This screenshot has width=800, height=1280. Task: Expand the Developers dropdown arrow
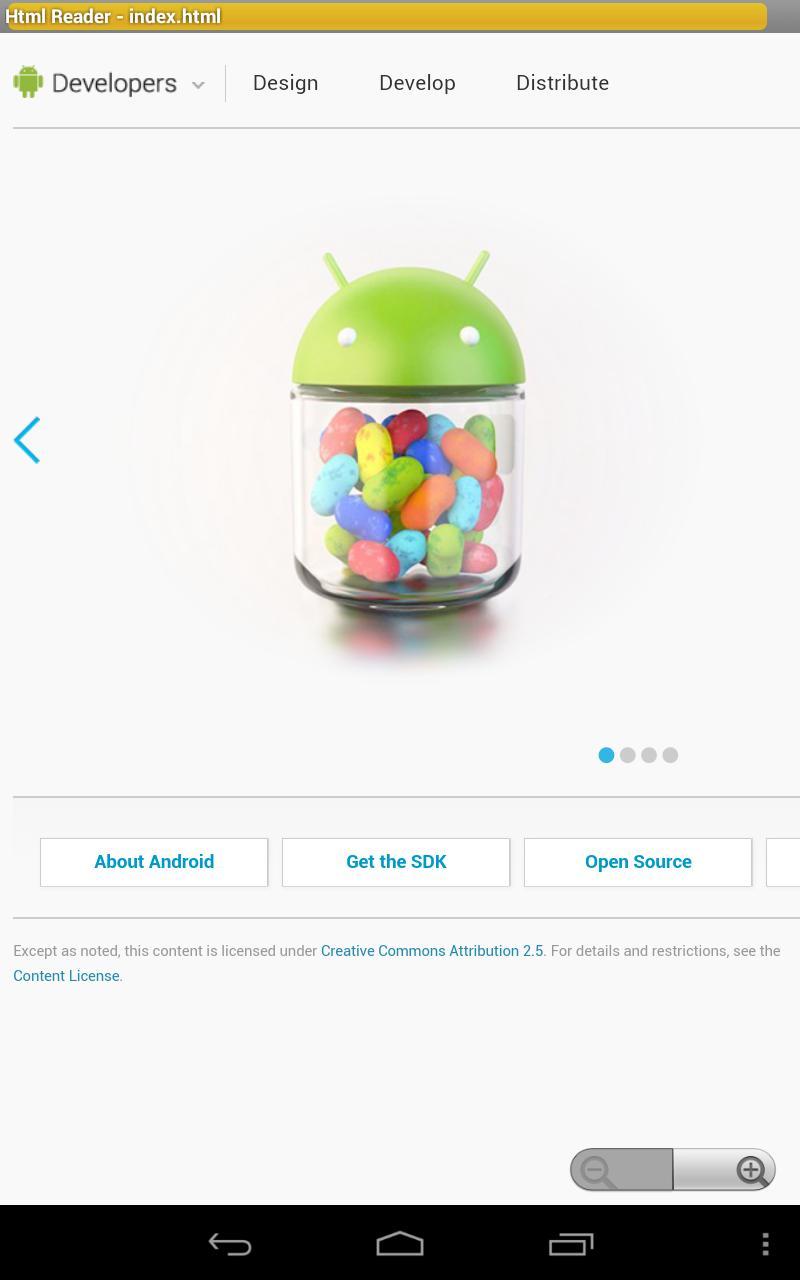point(198,85)
